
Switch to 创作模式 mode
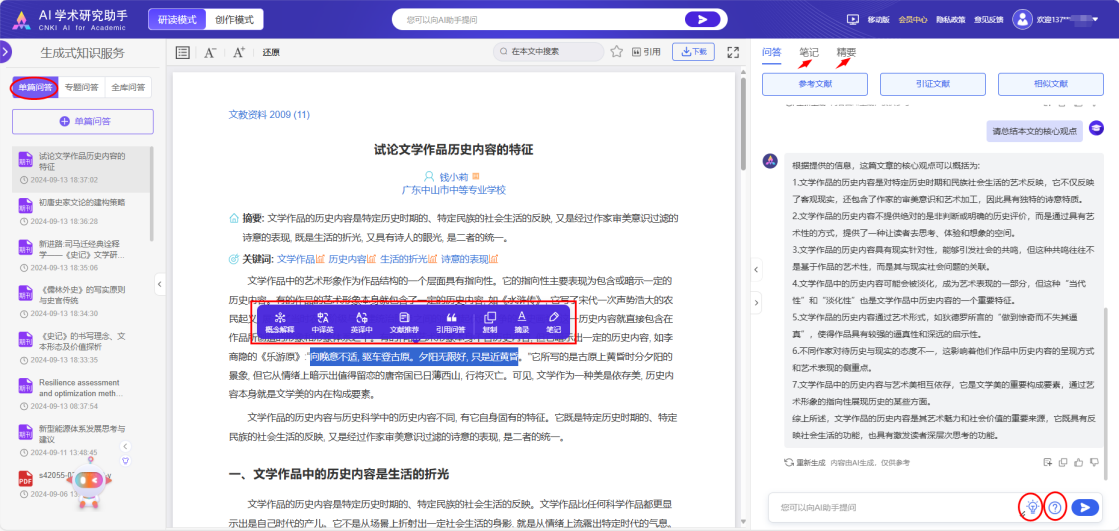tap(235, 19)
